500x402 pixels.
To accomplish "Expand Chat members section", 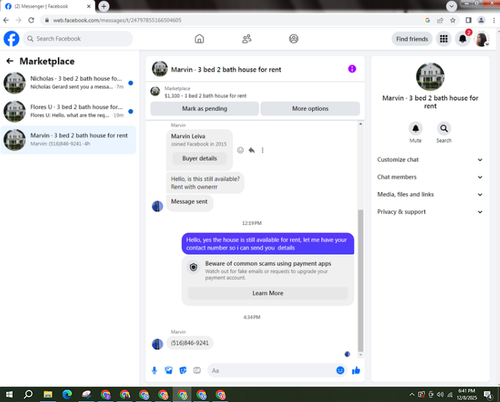I will point(430,177).
